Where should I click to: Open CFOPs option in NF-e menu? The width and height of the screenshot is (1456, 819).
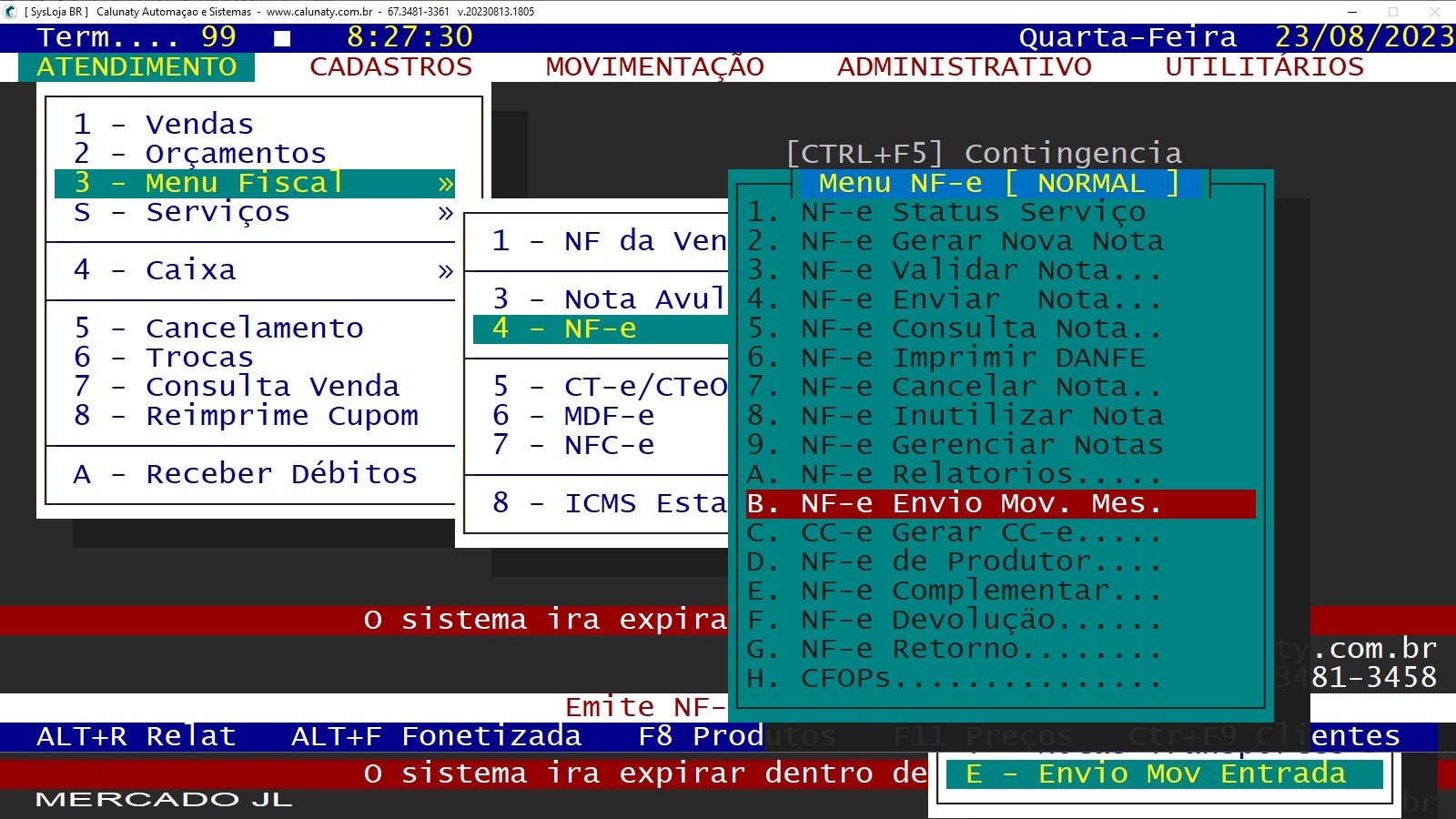[955, 678]
